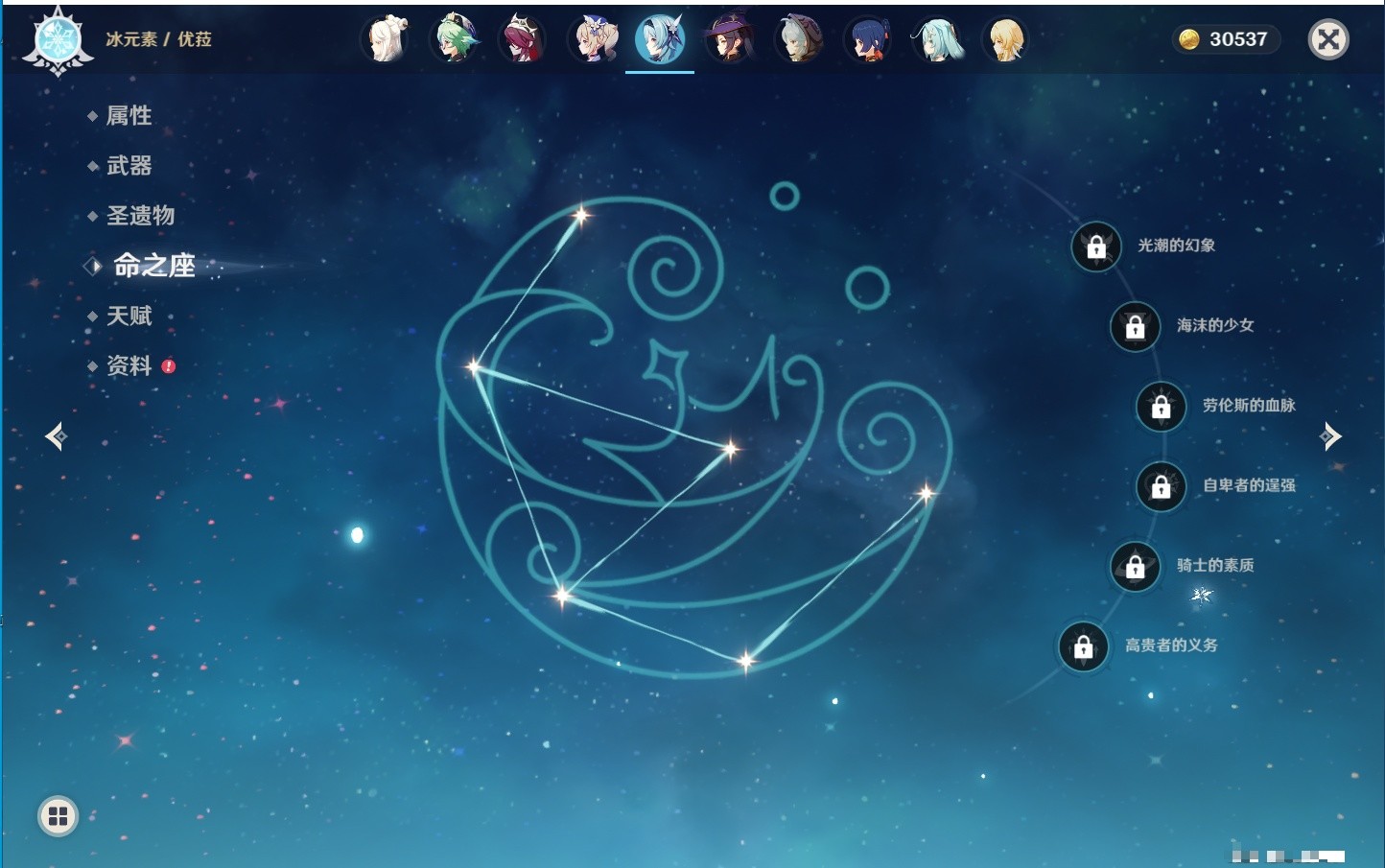Choose the long light-teal-haired character's avatar

click(x=937, y=39)
